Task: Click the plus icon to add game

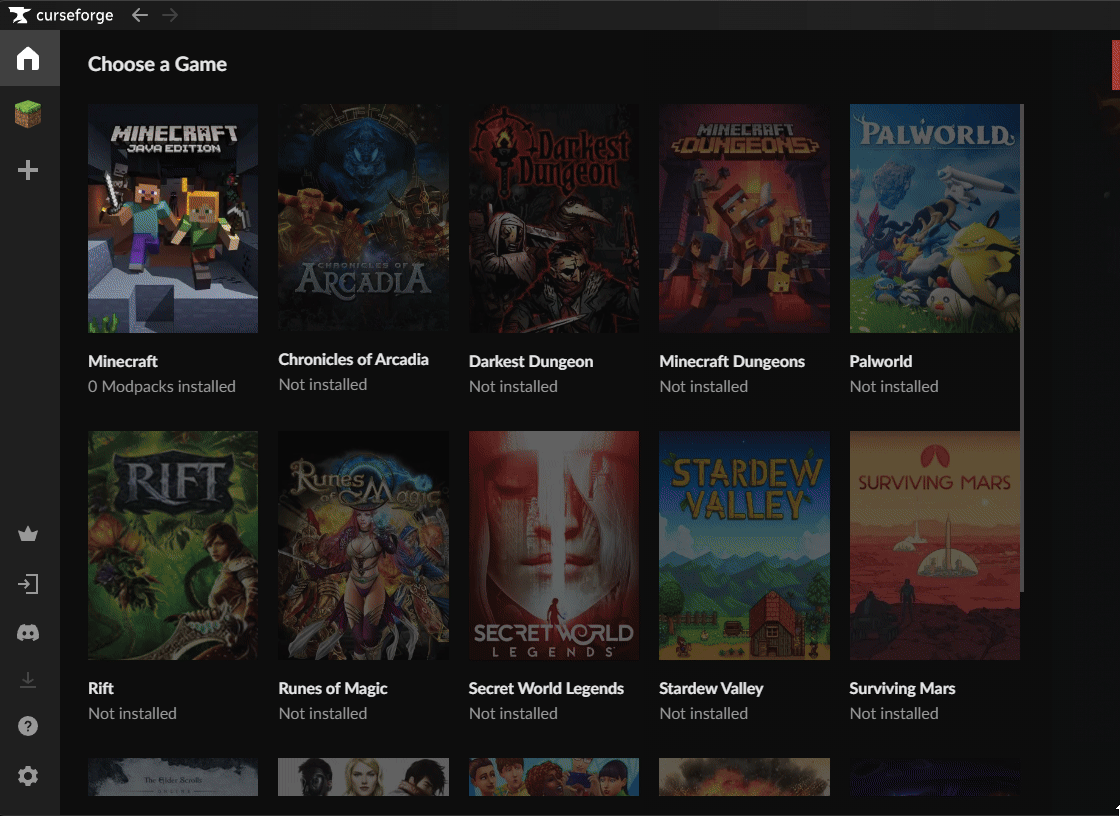Action: pyautogui.click(x=28, y=170)
